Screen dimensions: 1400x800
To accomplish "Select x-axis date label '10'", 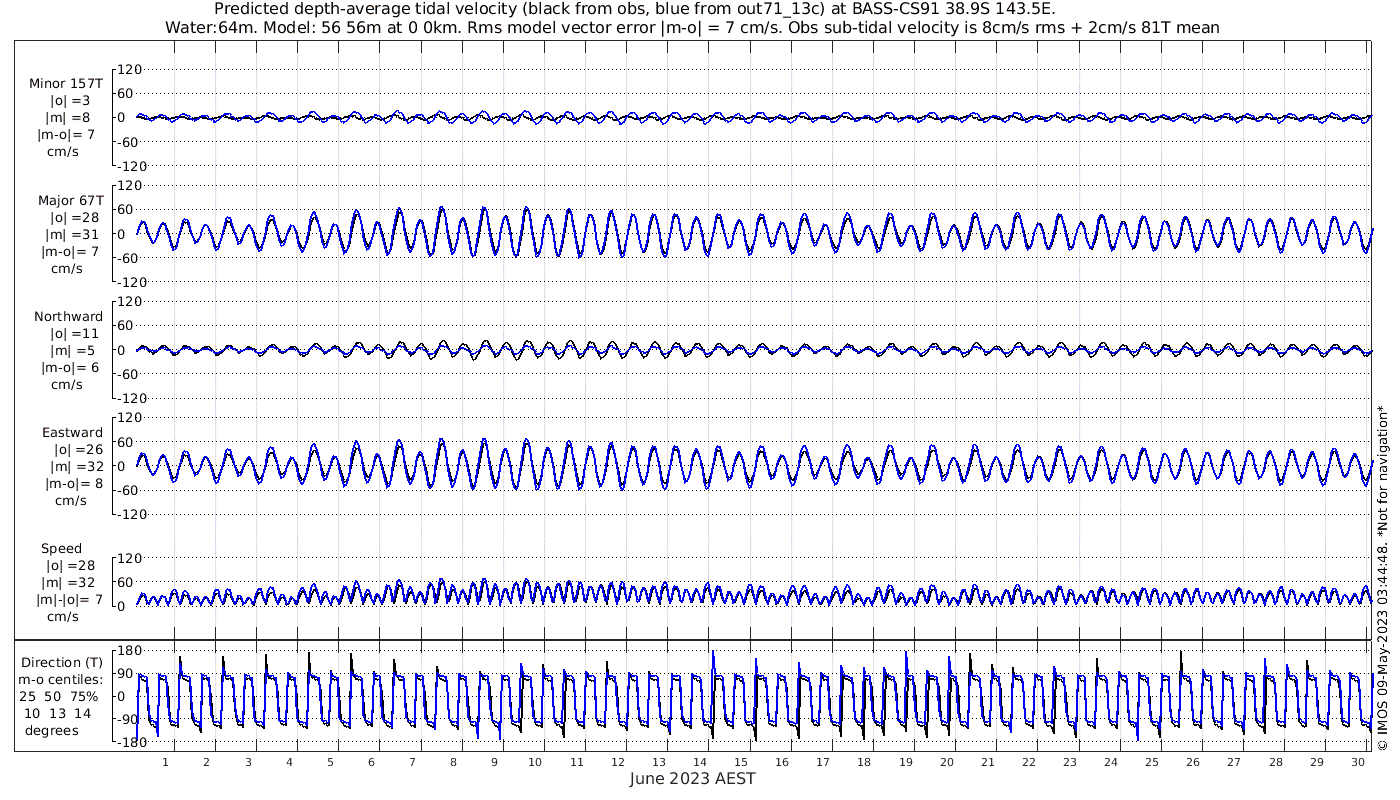I will (x=535, y=763).
